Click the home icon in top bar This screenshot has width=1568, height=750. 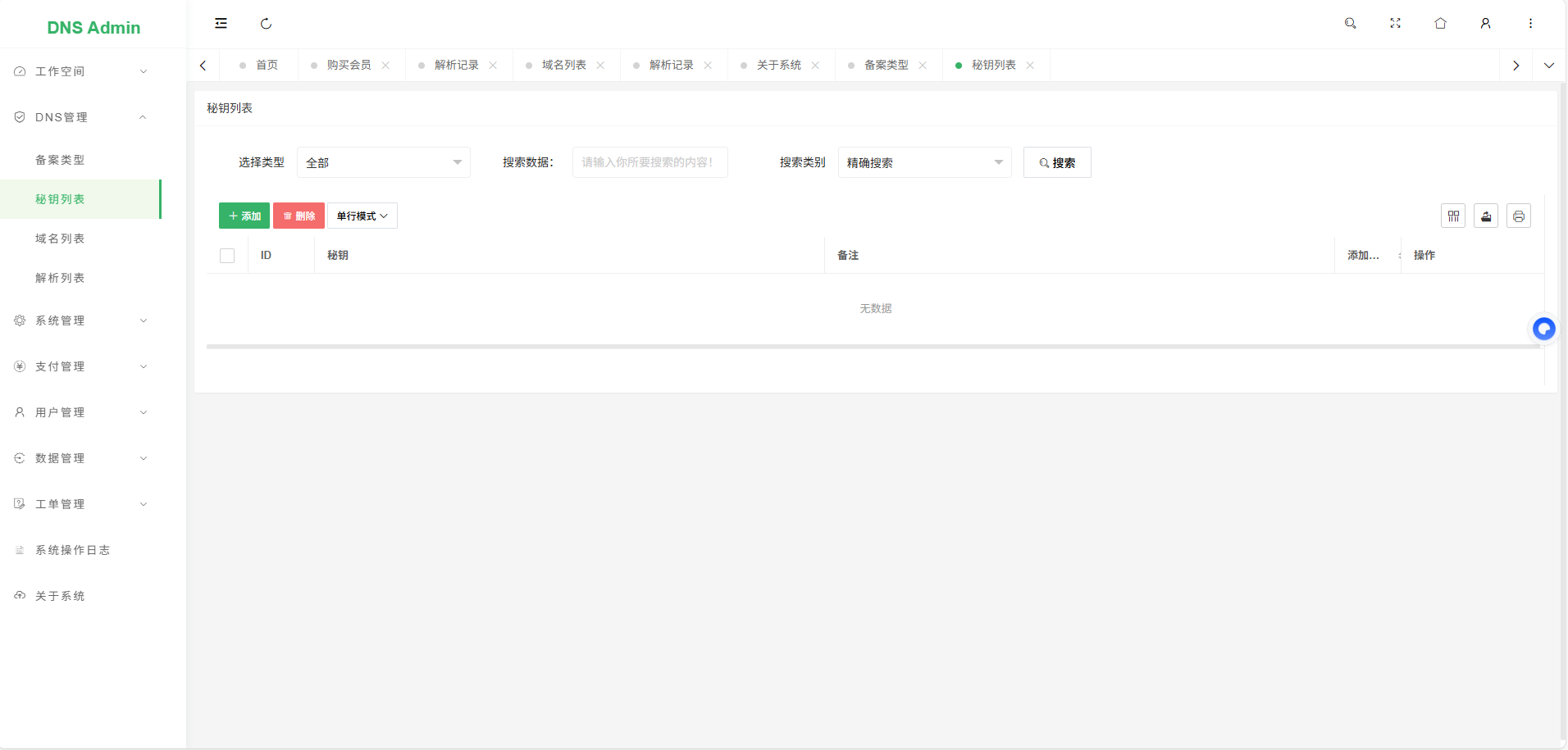coord(1440,23)
